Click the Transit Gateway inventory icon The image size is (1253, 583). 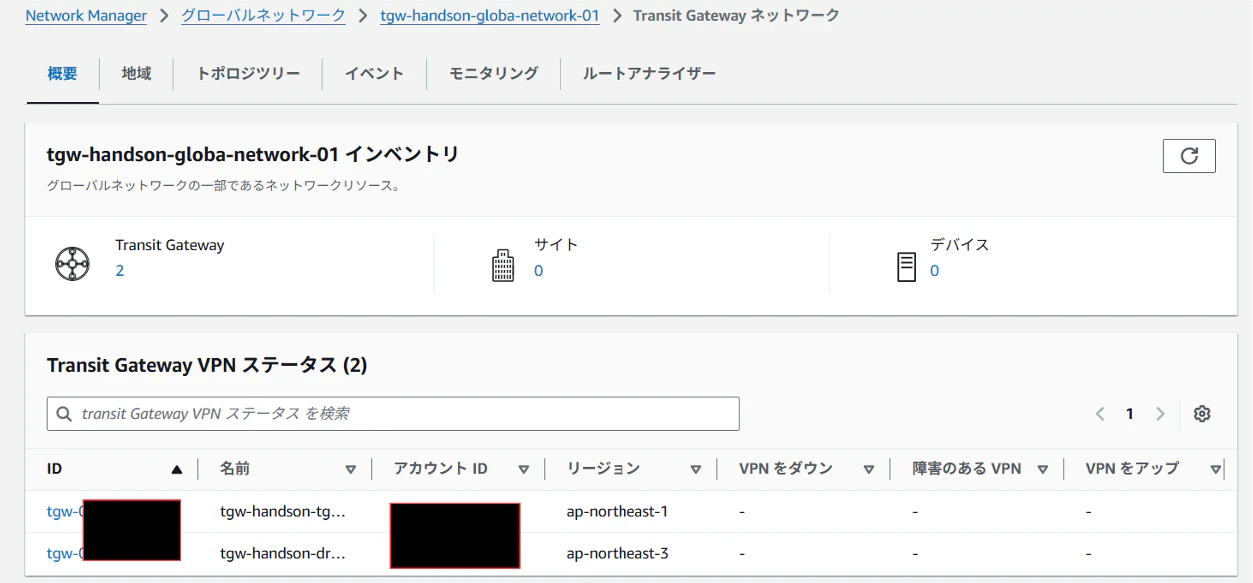click(72, 264)
